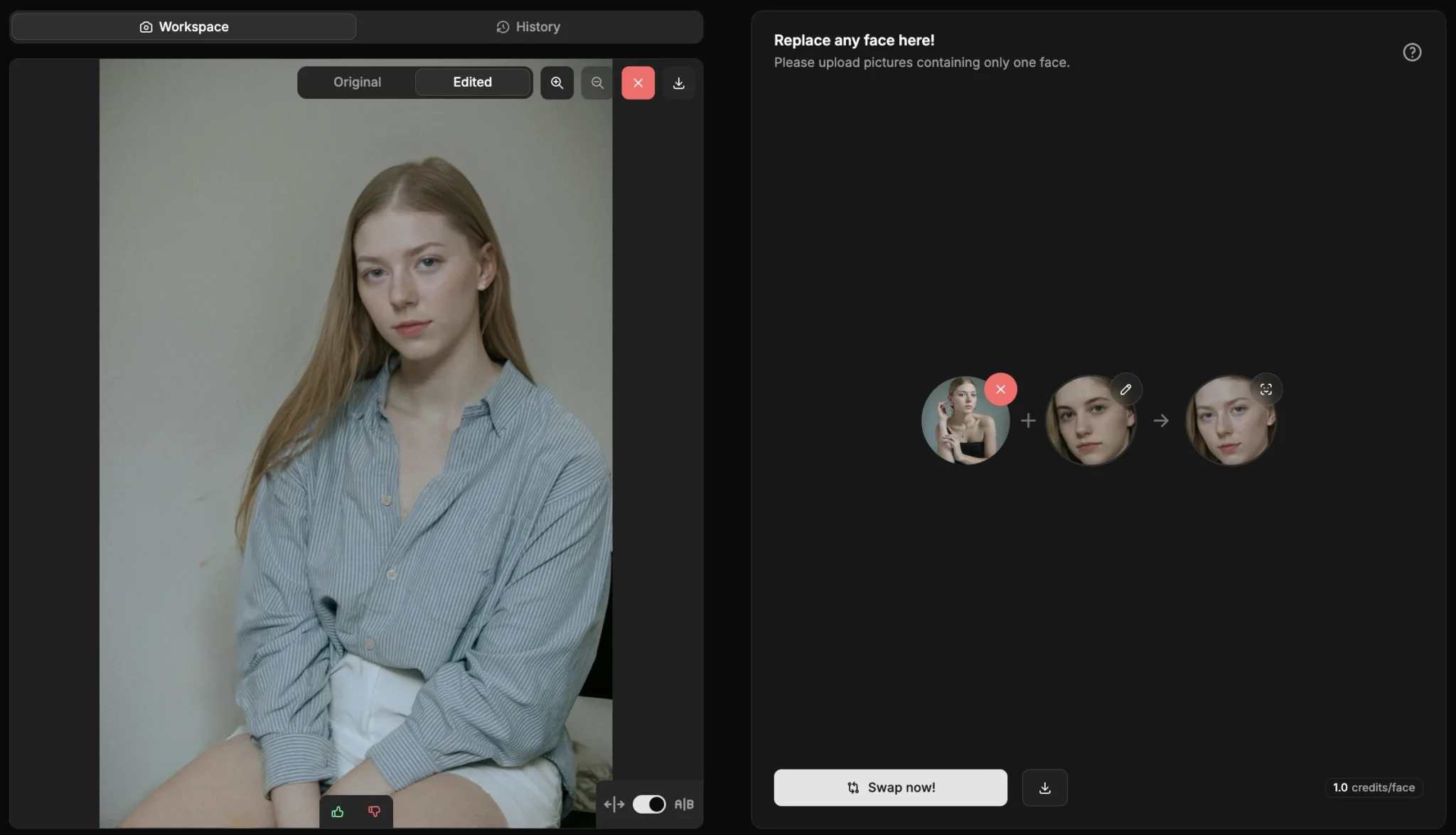
Task: Click the download button beside Swap now
Action: click(x=1044, y=787)
